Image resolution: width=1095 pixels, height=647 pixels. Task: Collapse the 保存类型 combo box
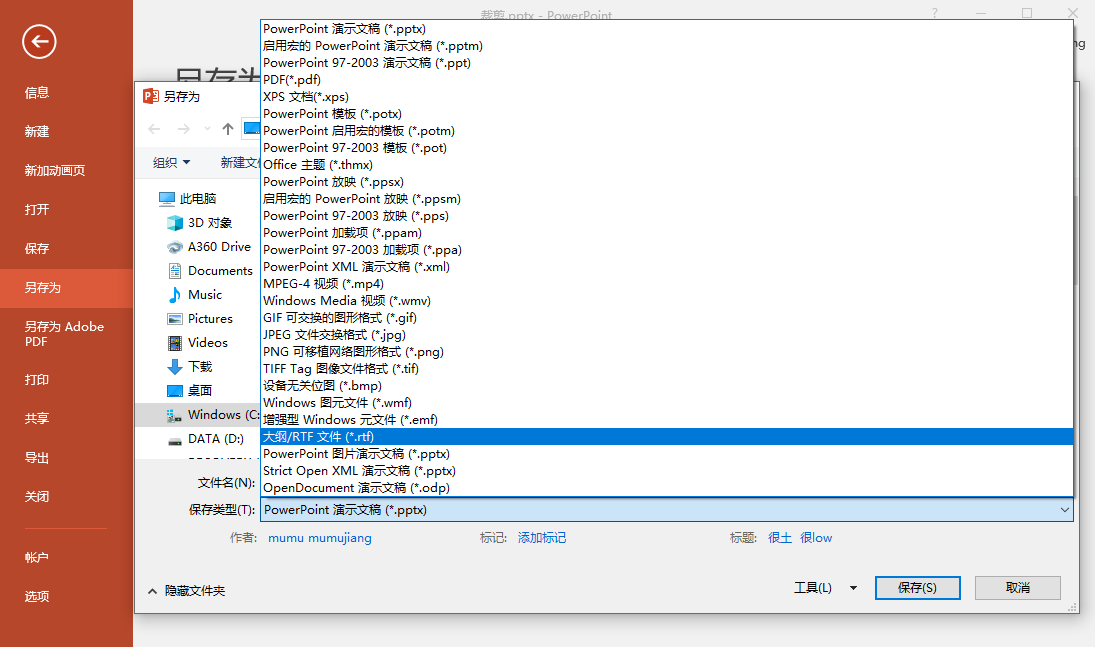coord(1064,510)
